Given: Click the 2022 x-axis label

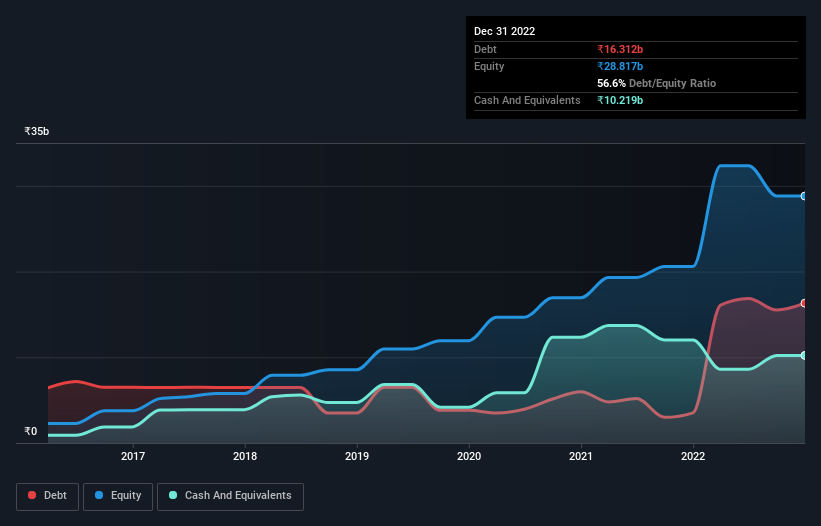Looking at the screenshot, I should (693, 456).
